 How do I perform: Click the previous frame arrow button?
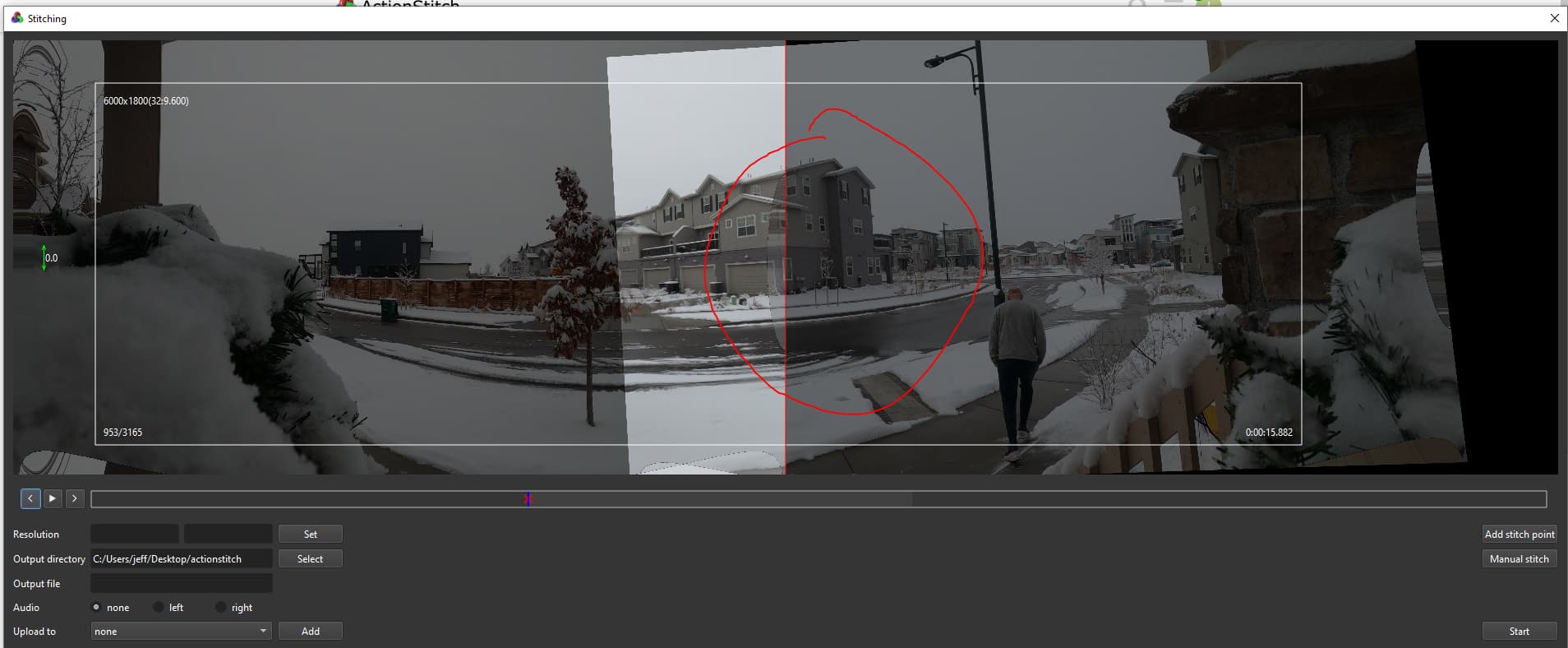[x=30, y=498]
